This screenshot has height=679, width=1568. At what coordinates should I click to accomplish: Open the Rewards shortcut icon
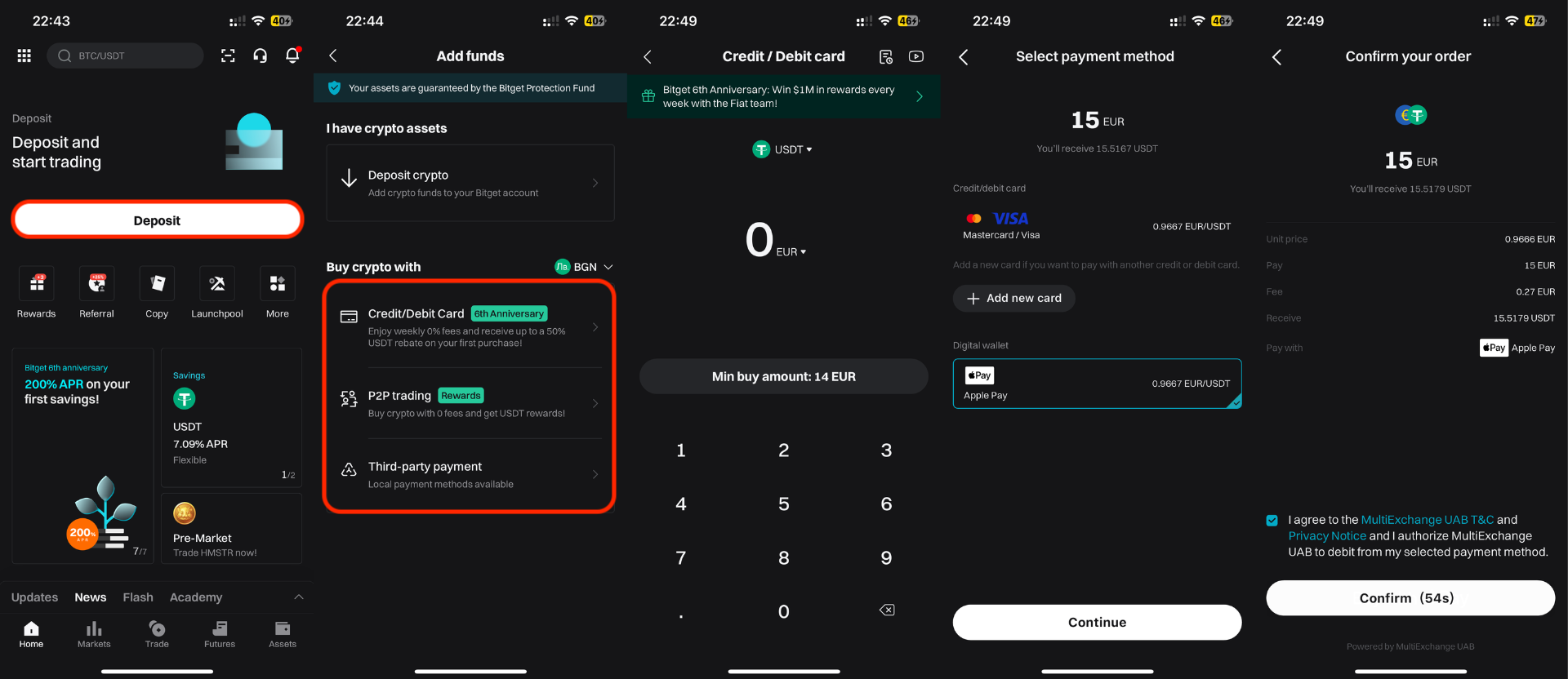[x=37, y=284]
